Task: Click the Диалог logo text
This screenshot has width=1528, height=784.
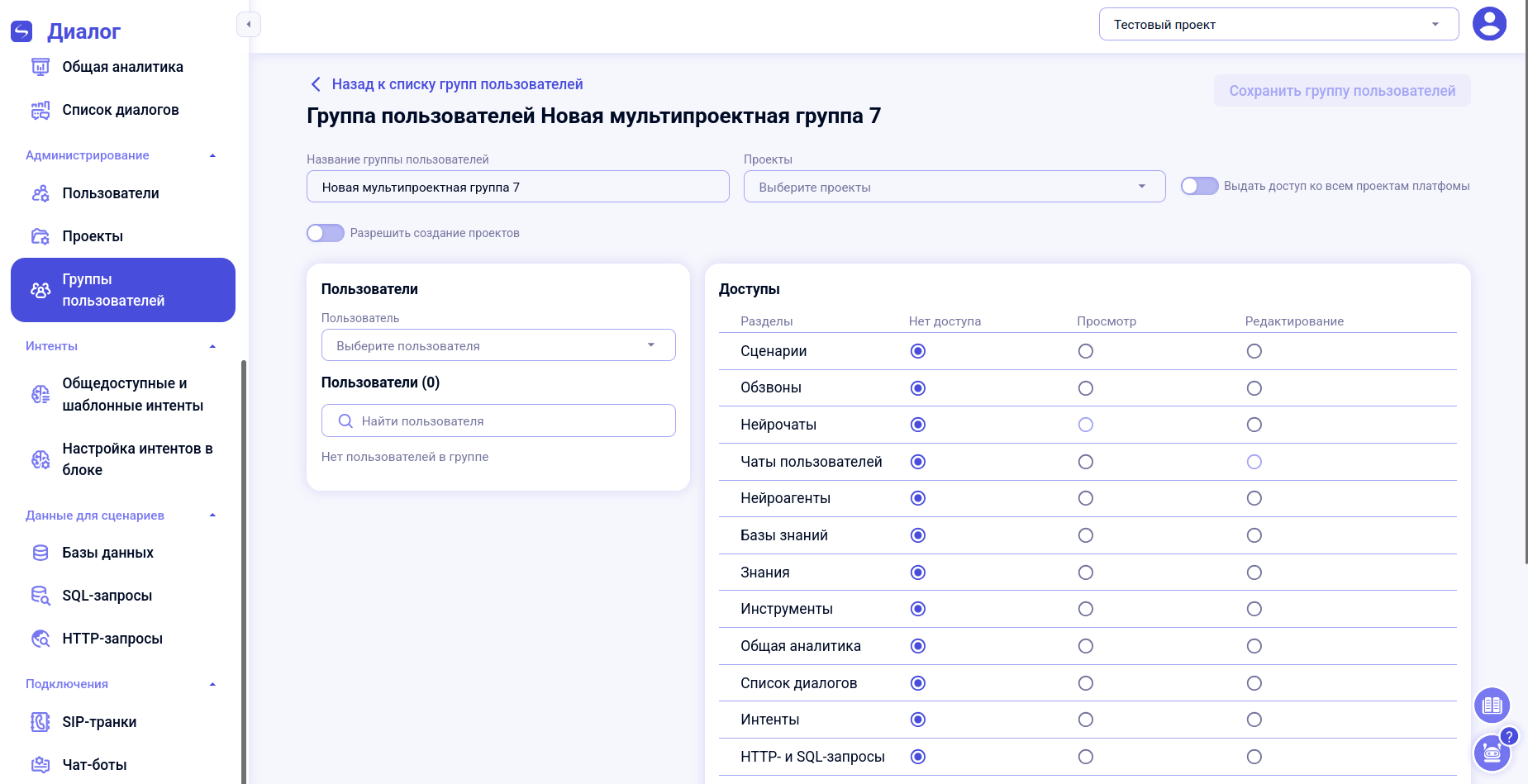Action: (x=83, y=31)
